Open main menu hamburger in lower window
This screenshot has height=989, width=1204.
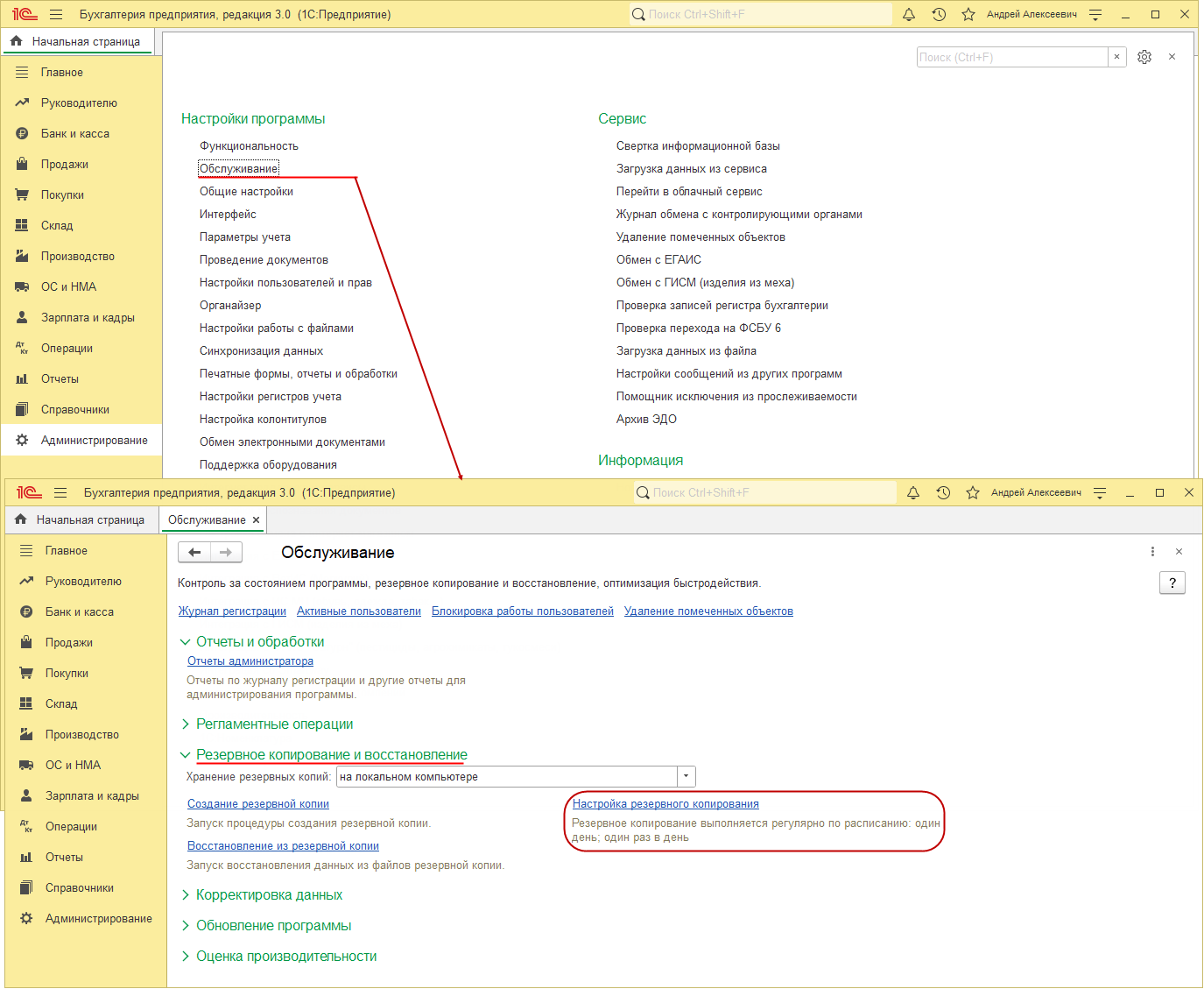tap(60, 493)
